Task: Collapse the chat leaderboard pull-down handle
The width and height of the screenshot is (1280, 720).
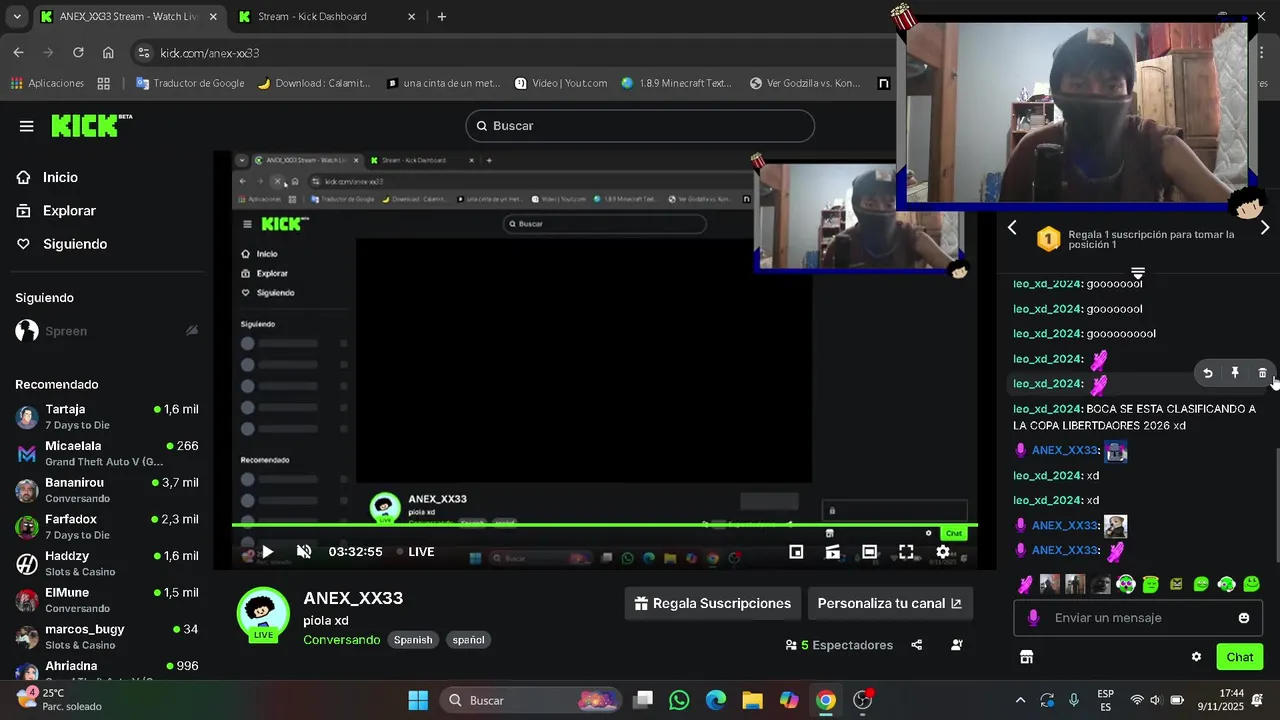Action: (x=1138, y=273)
